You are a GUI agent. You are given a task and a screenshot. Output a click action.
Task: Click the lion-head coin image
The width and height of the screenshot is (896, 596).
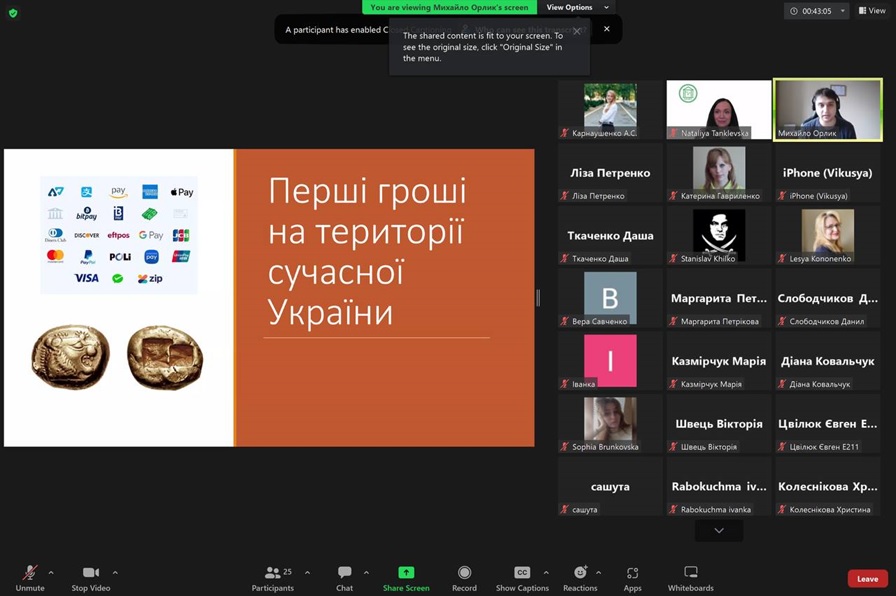point(71,357)
